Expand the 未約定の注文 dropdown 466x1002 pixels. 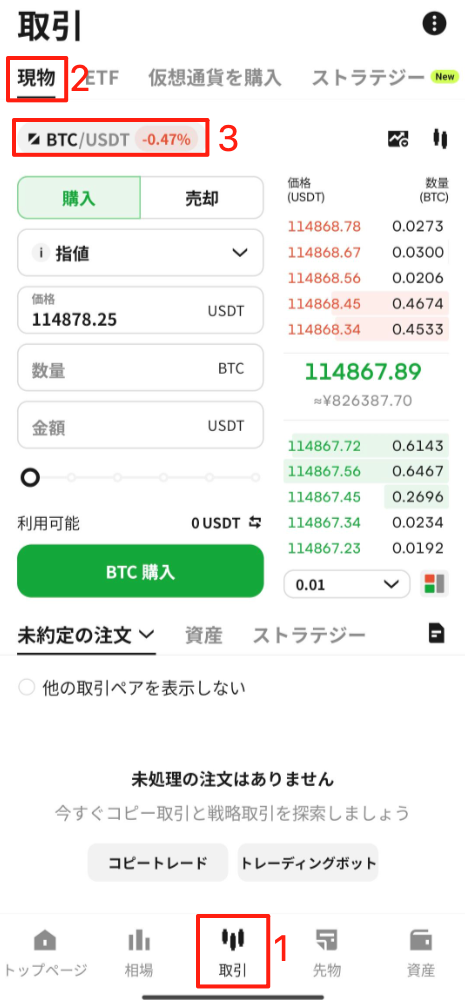pos(86,635)
